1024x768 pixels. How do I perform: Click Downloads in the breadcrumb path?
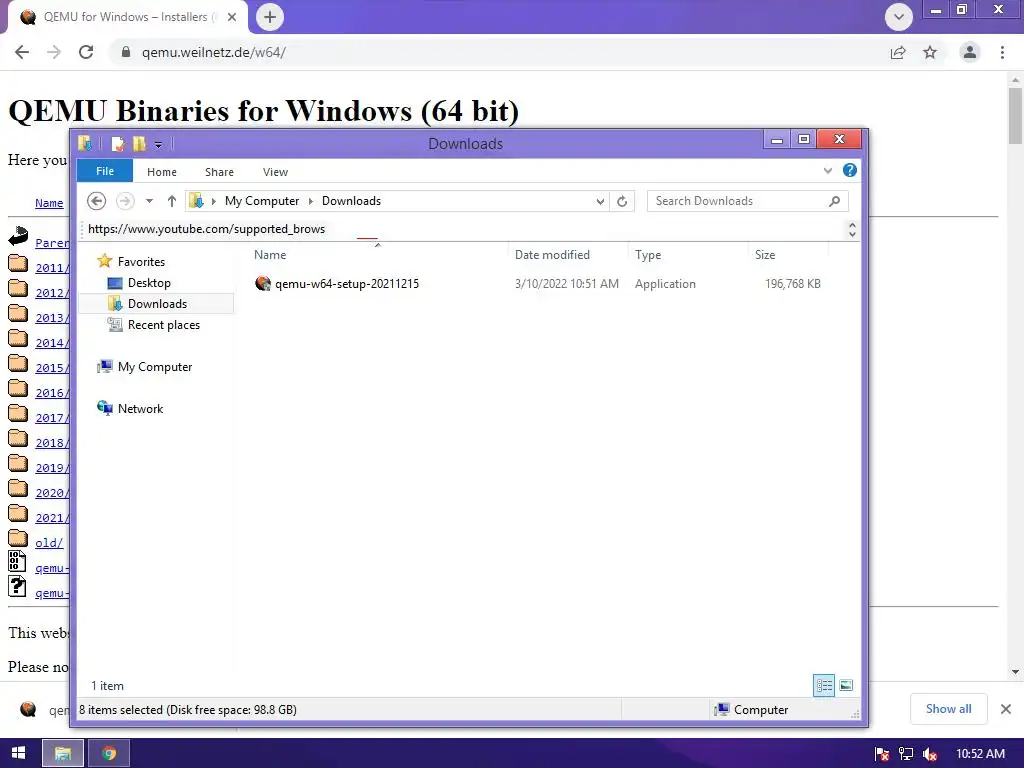click(351, 201)
